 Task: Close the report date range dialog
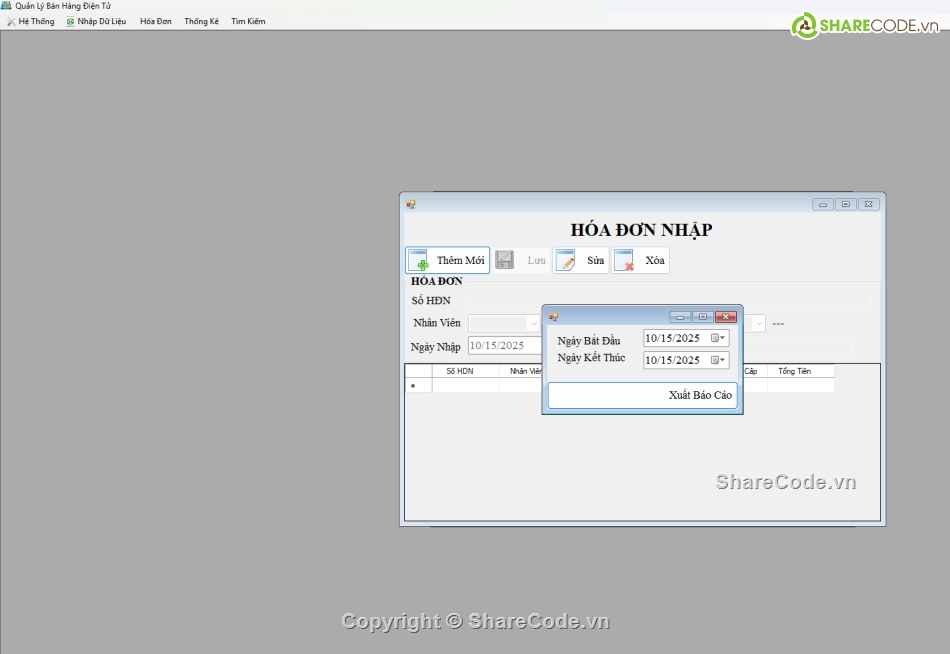(726, 317)
